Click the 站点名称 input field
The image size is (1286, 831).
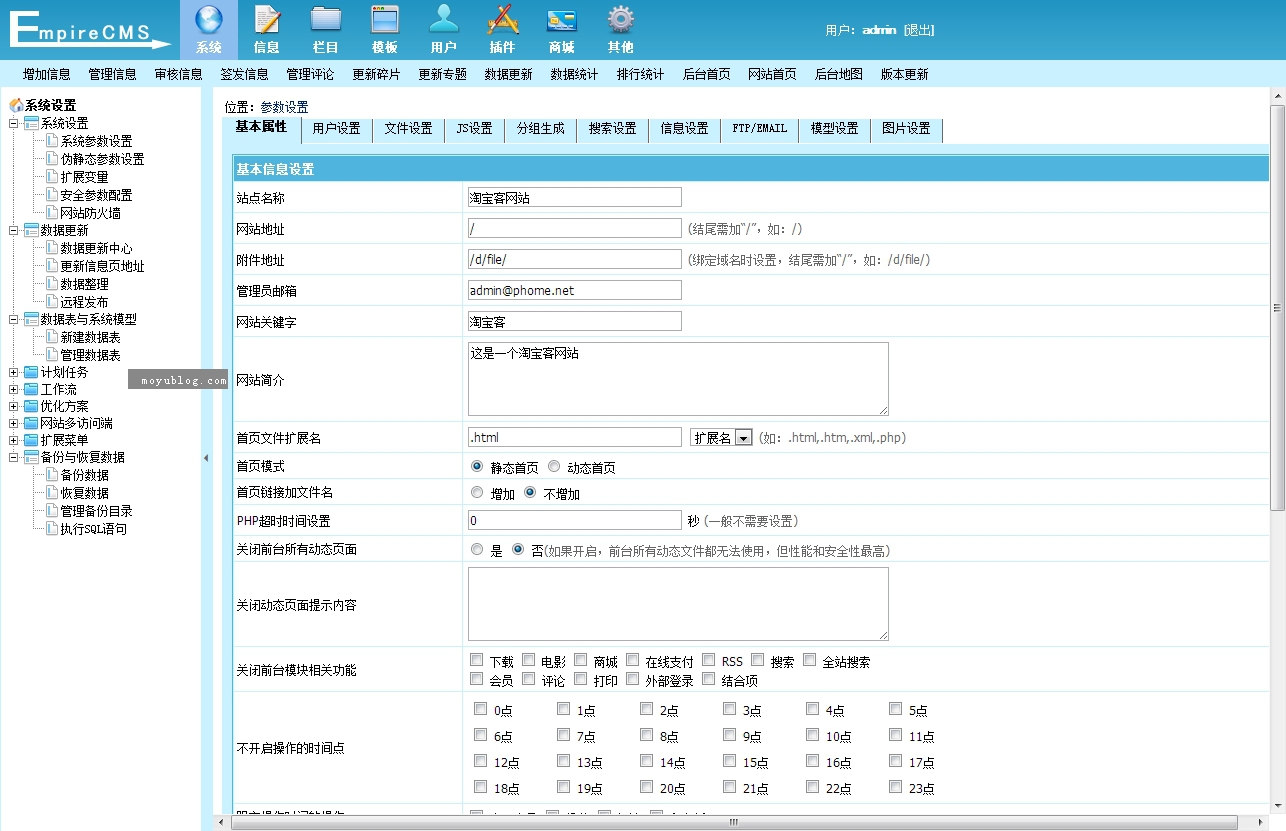click(x=575, y=198)
